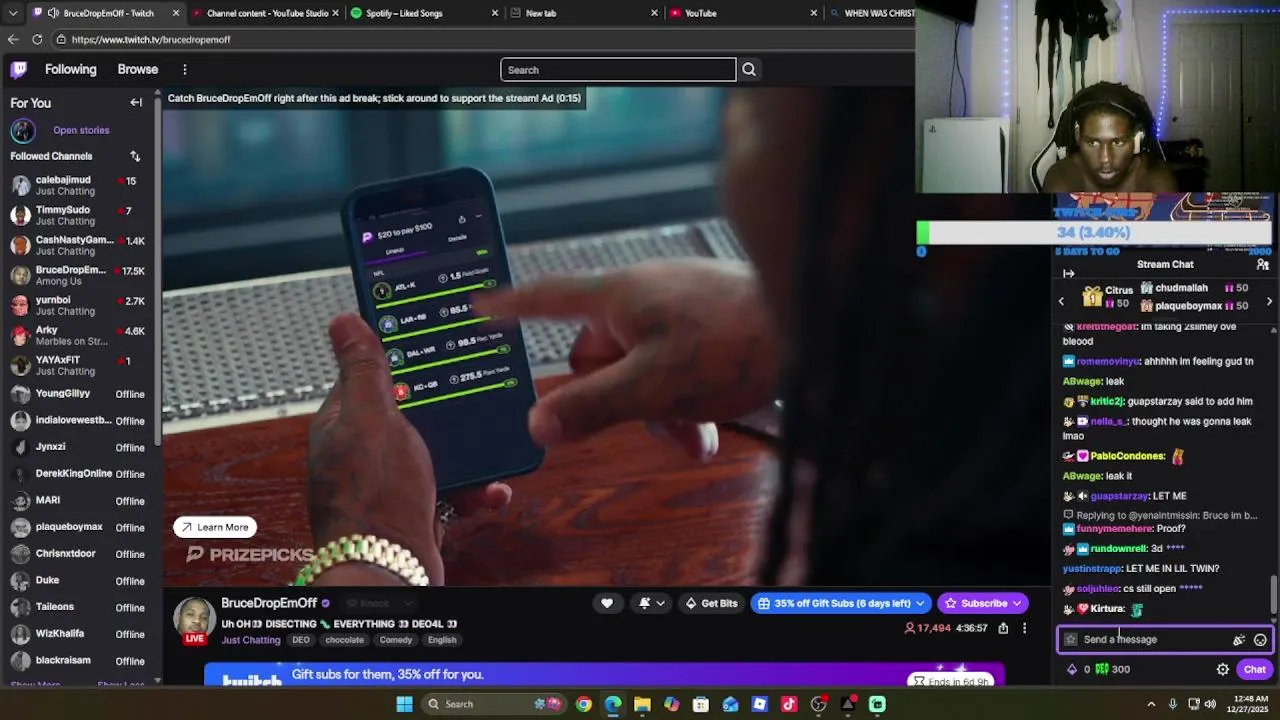
Task: Open TikTok from taskbar
Action: click(x=789, y=704)
